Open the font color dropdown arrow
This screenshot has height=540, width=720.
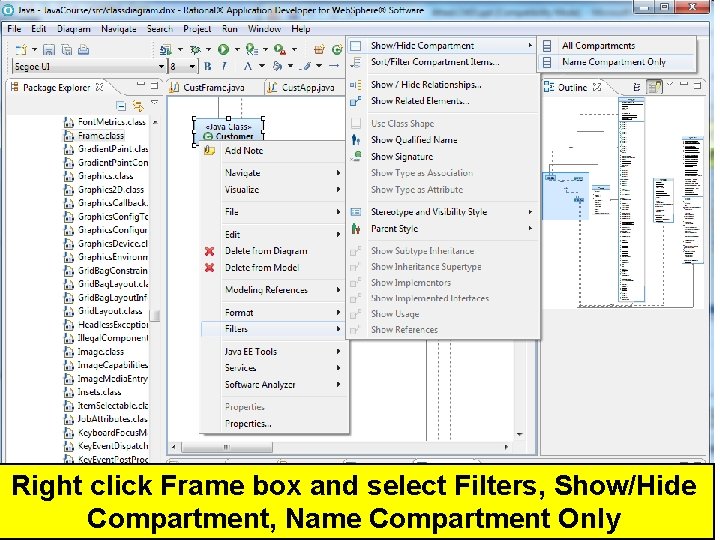tap(262, 67)
